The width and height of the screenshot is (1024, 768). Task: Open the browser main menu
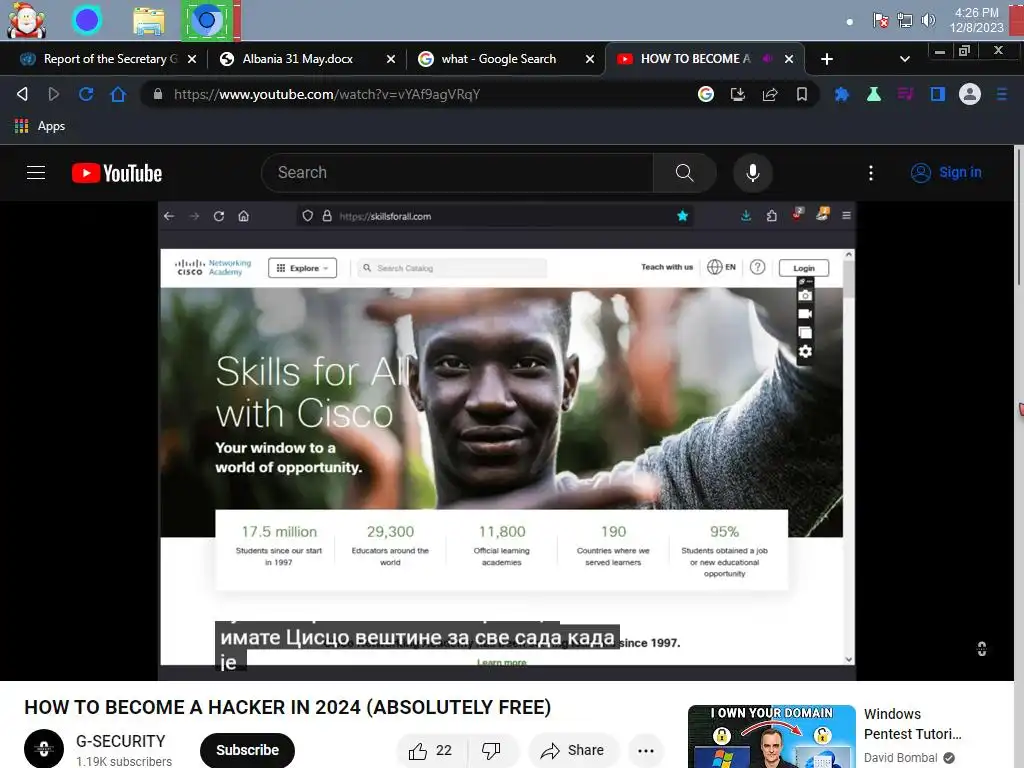(1002, 94)
